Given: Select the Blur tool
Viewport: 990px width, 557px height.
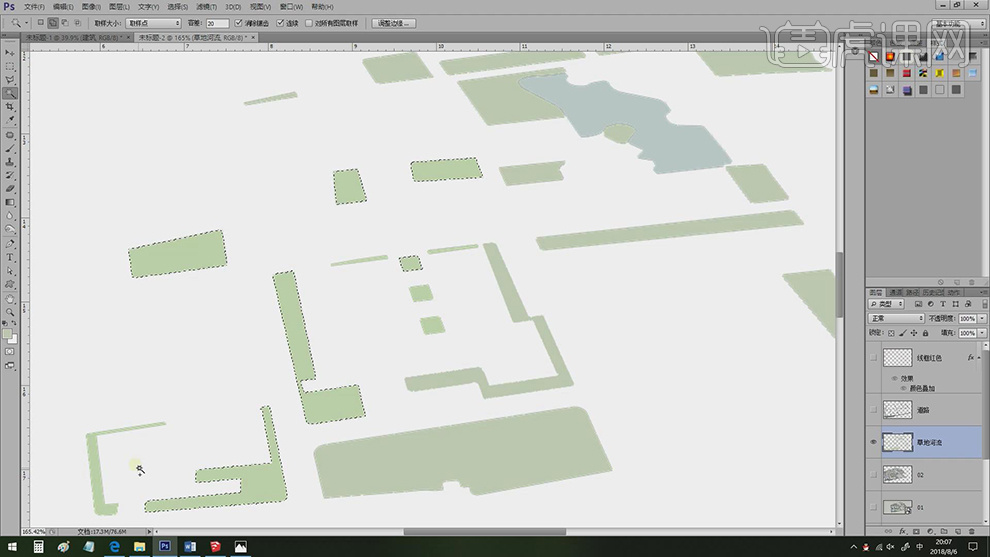Looking at the screenshot, I should pos(9,215).
